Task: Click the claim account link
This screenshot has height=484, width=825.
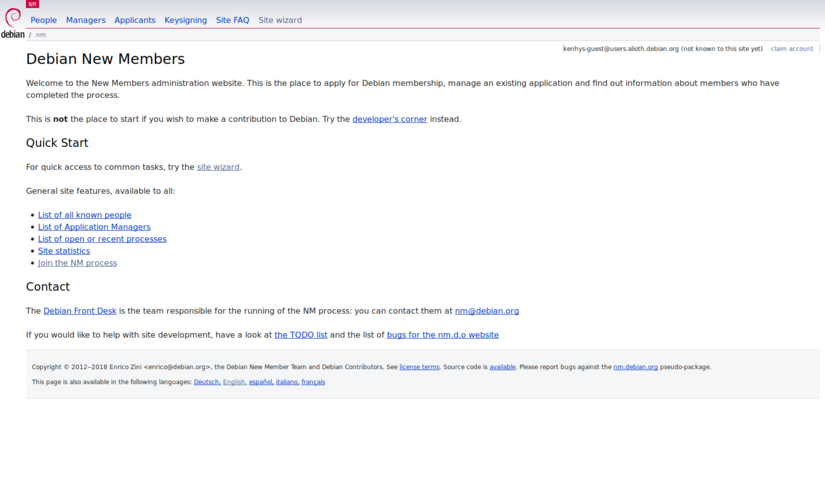Action: [x=792, y=48]
